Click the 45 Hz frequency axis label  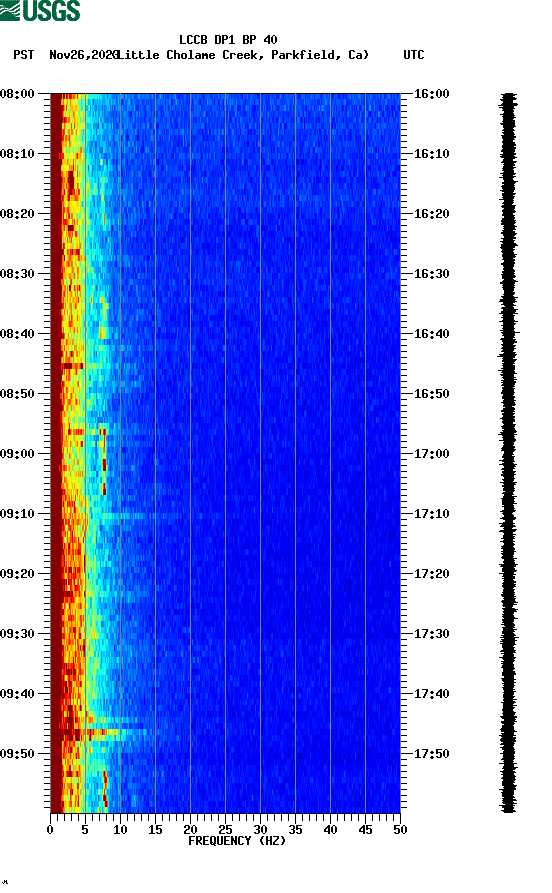point(365,830)
